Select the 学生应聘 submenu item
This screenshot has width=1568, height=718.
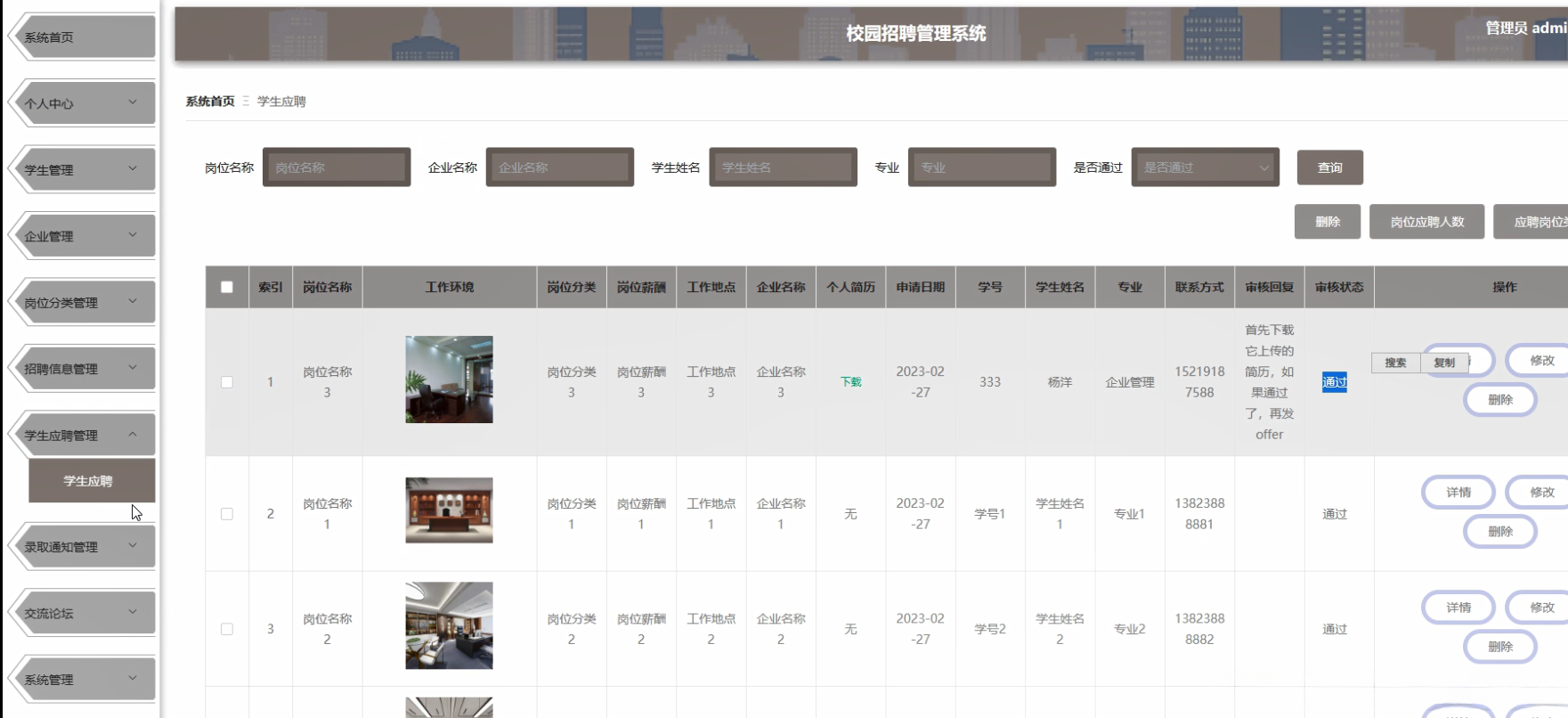tap(92, 481)
